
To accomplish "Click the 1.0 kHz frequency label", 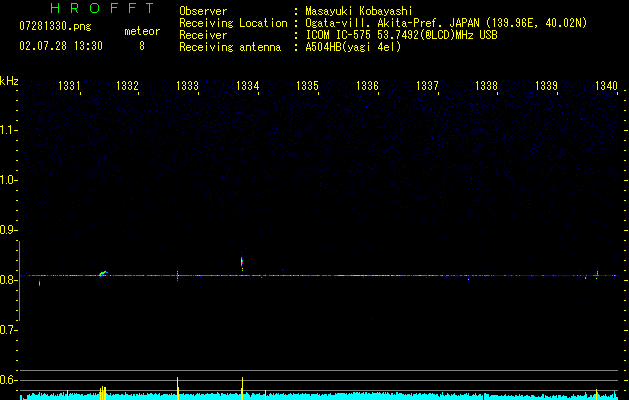I will coord(8,180).
